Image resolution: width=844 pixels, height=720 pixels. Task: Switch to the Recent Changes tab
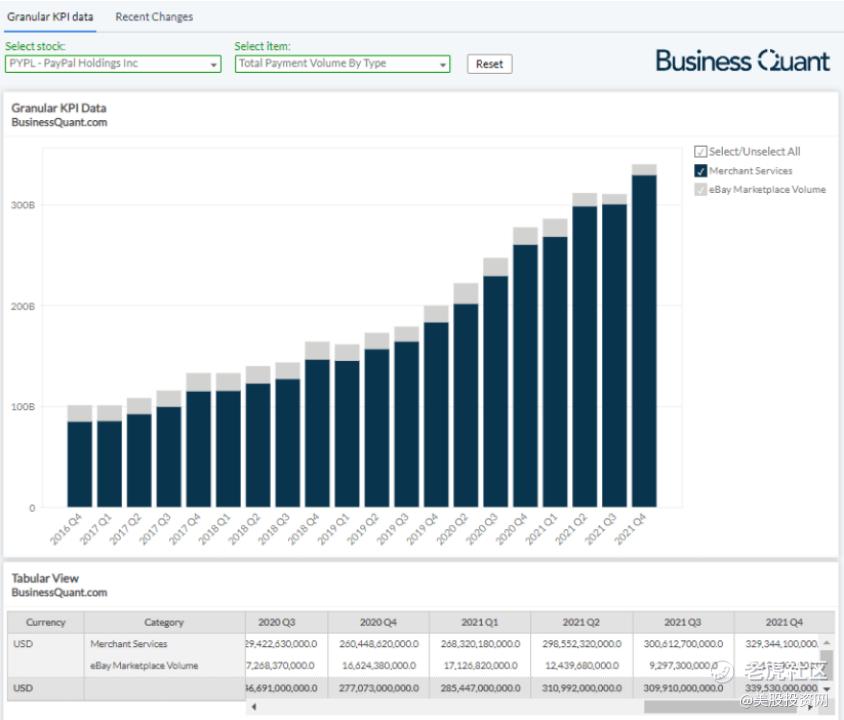pyautogui.click(x=154, y=17)
